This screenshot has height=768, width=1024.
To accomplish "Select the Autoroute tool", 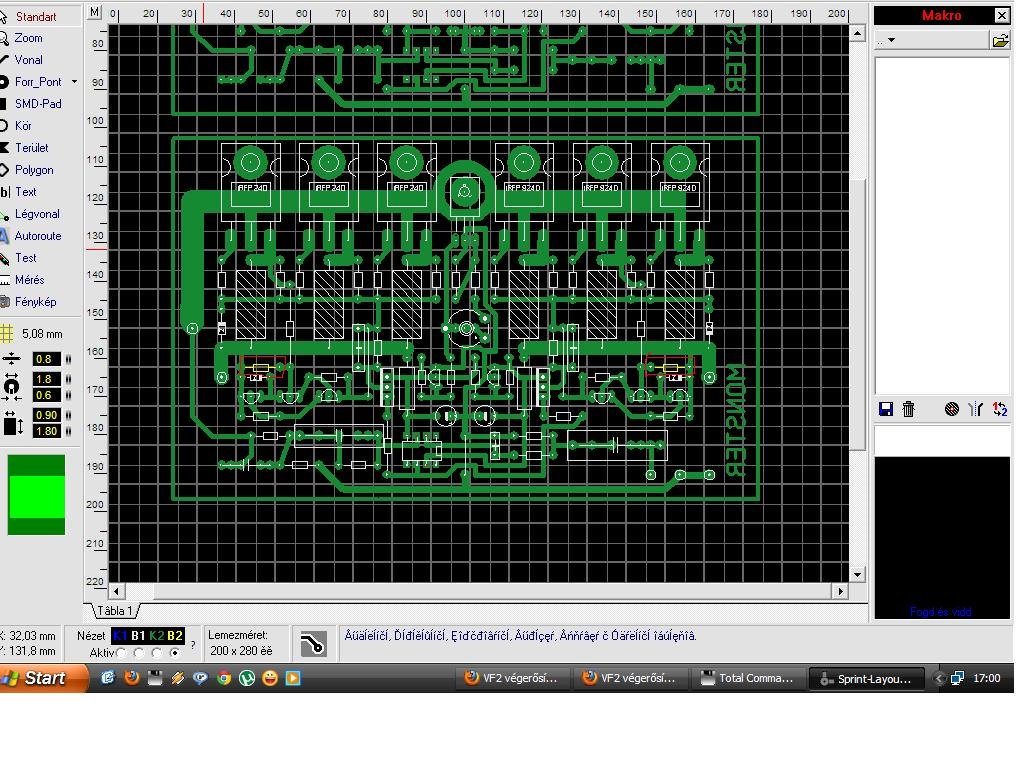I will pos(39,236).
